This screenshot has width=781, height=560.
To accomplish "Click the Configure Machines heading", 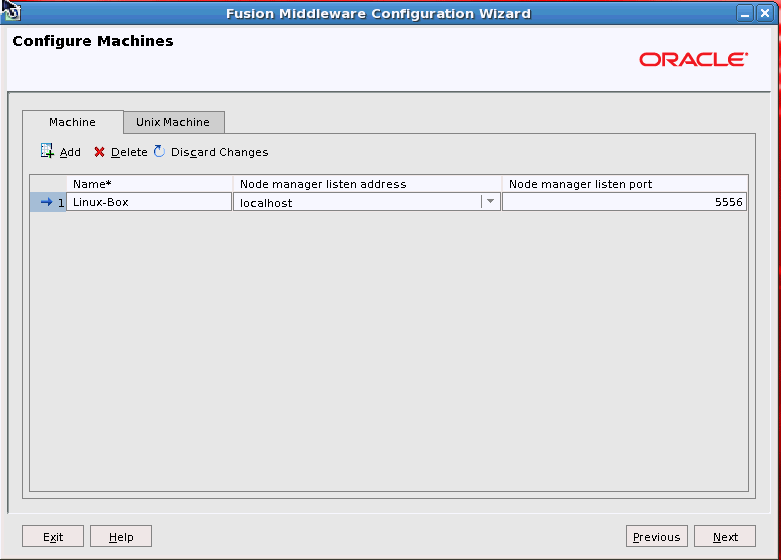I will click(x=93, y=41).
